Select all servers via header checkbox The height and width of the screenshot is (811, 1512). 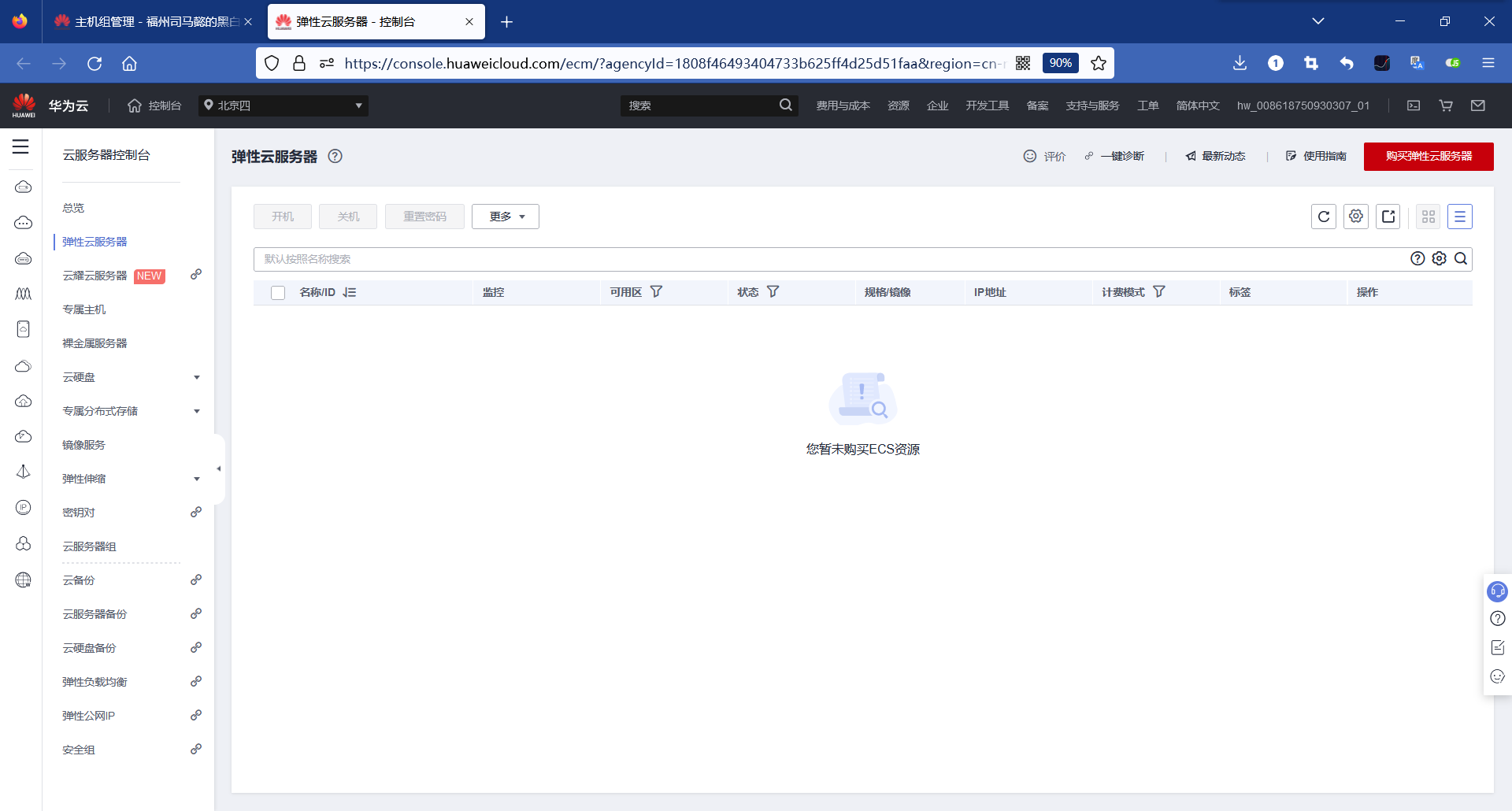277,292
